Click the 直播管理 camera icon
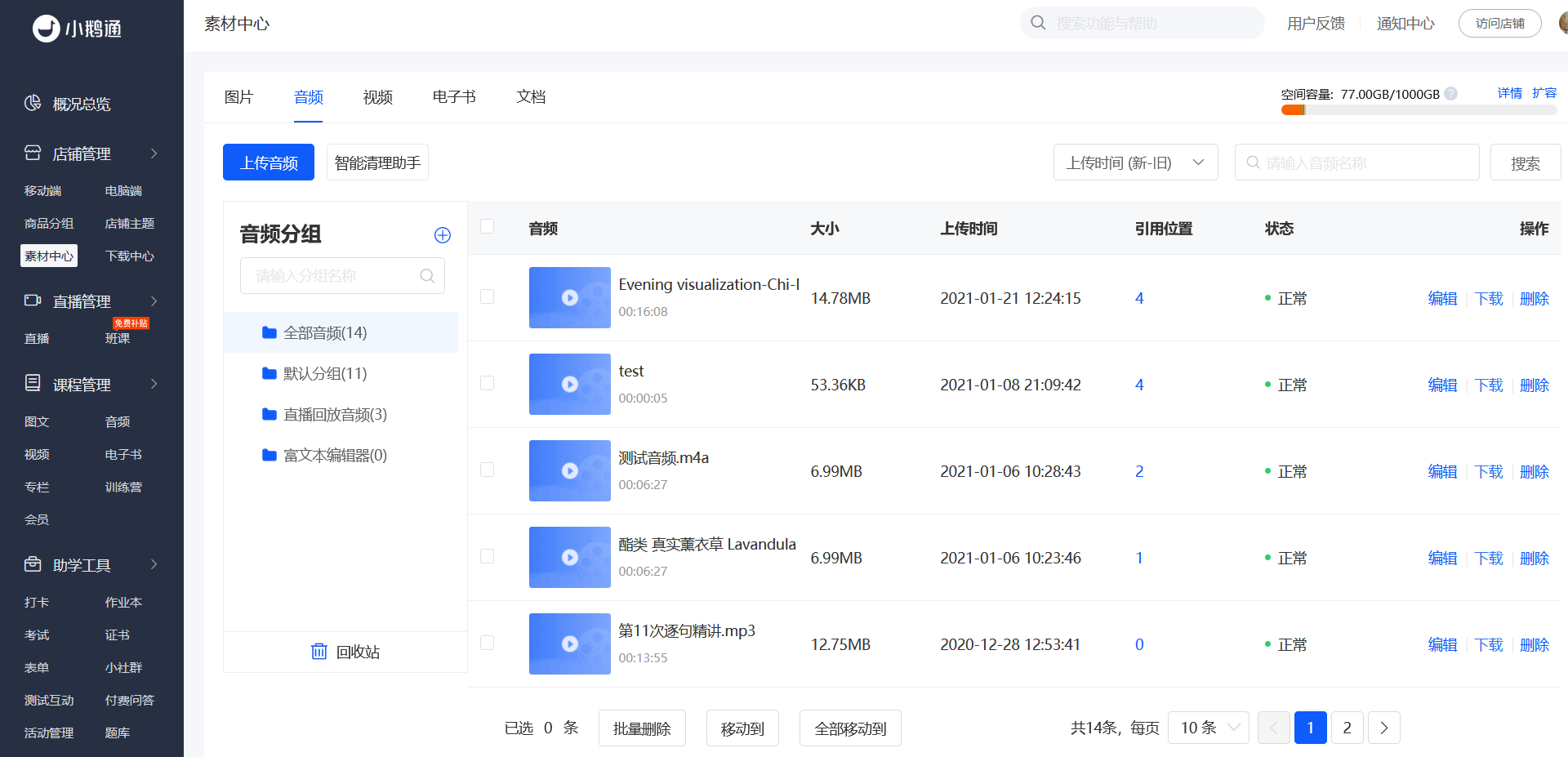1568x757 pixels. click(33, 301)
